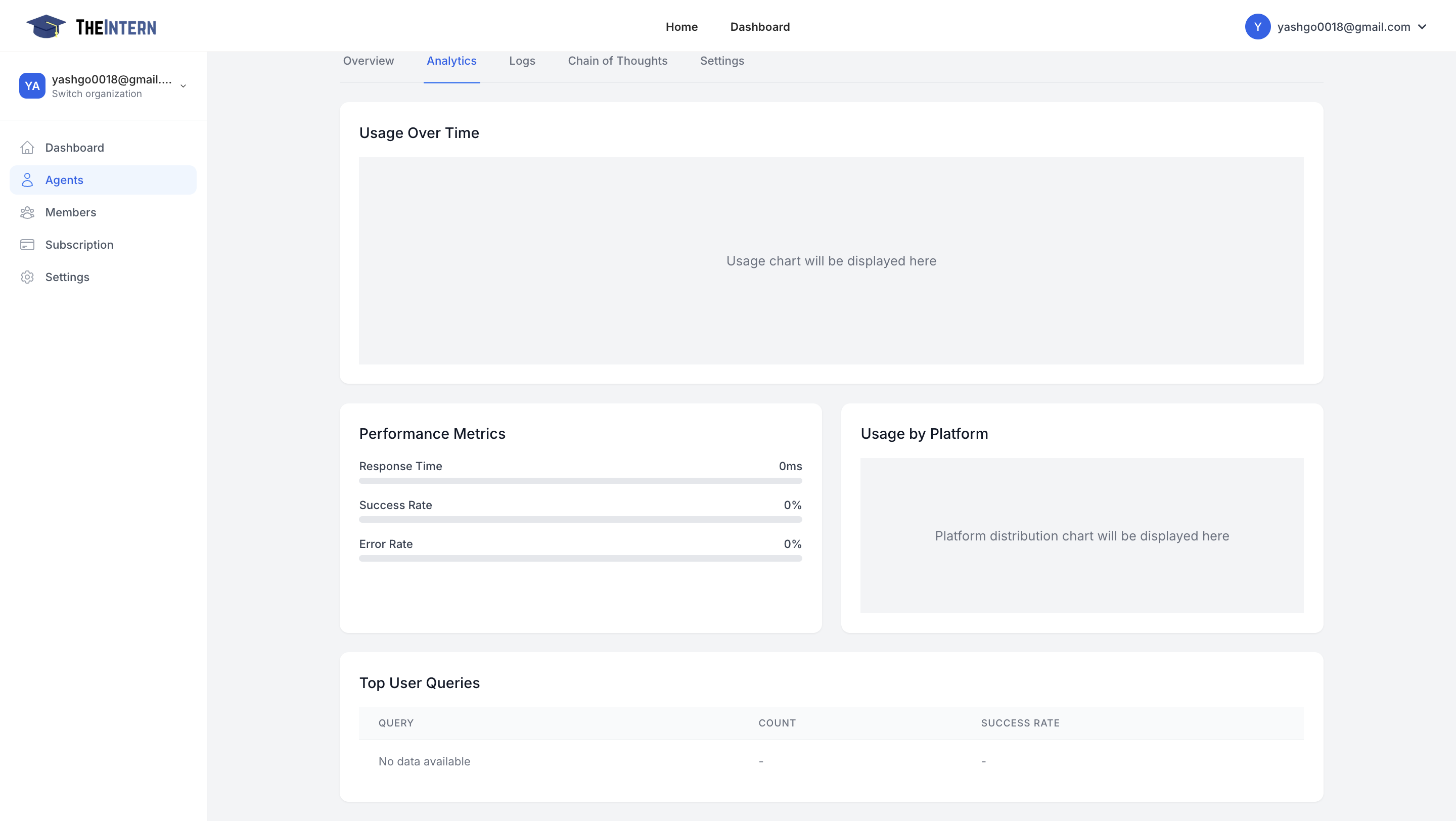The height and width of the screenshot is (821, 1456).
Task: Click the Response Time progress bar
Action: pyautogui.click(x=580, y=481)
